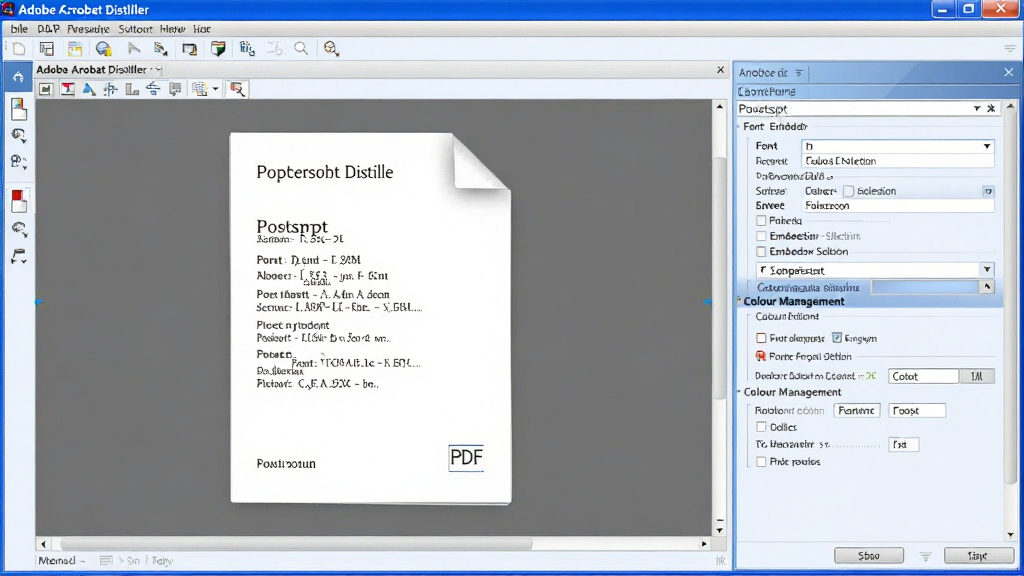
Task: Click the blank new page icon in top toolbar
Action: click(18, 49)
